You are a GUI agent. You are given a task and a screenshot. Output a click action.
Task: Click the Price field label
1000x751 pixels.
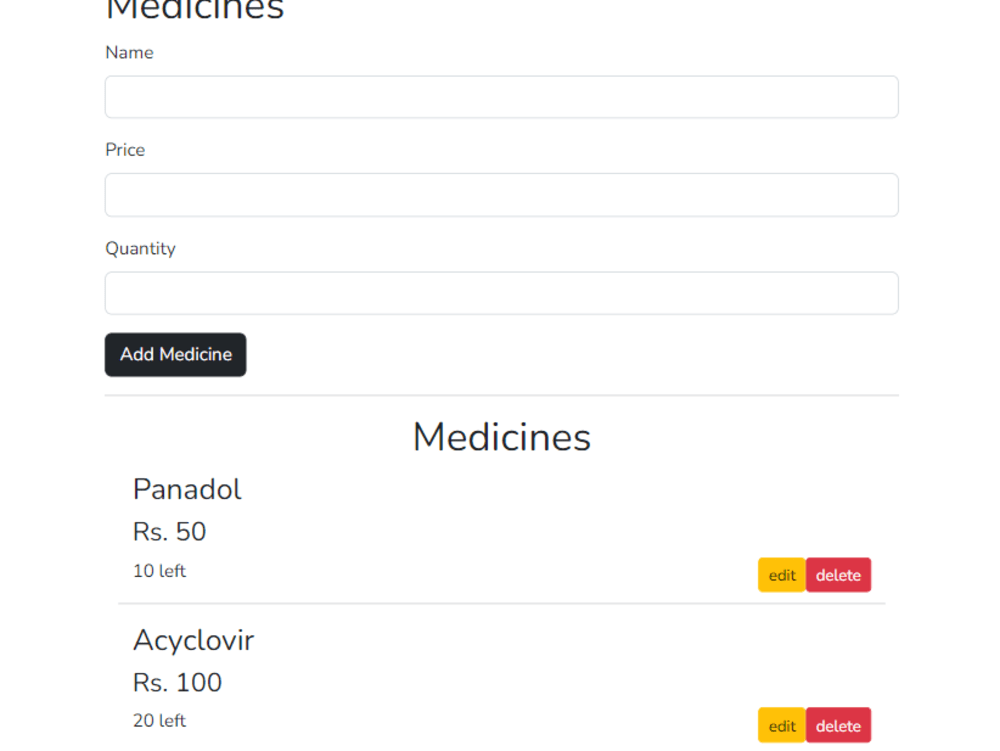tap(126, 150)
